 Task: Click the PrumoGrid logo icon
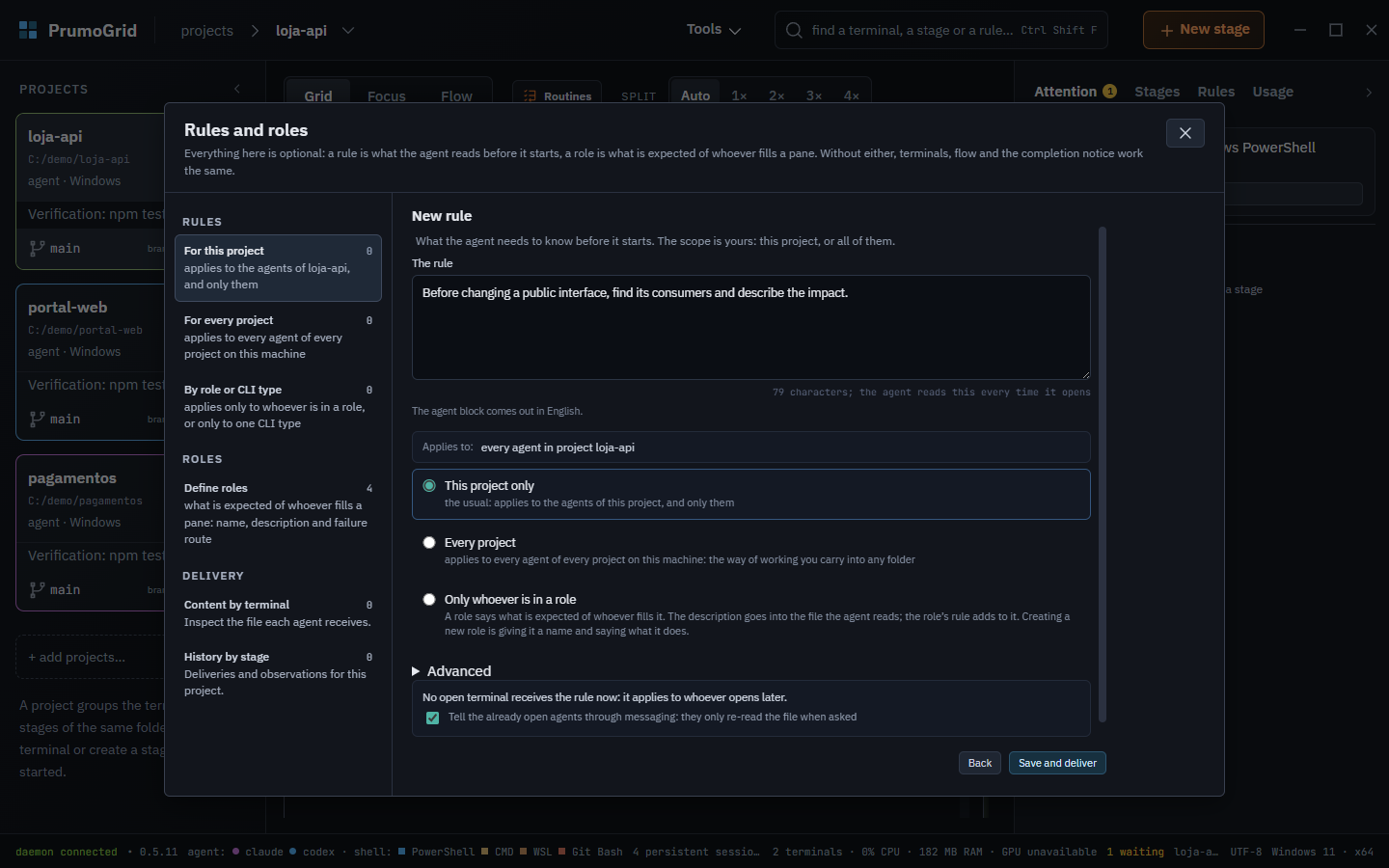click(28, 30)
